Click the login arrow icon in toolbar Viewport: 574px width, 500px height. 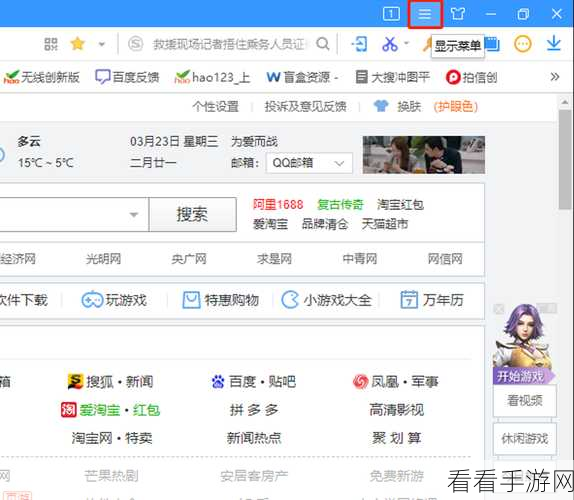pyautogui.click(x=359, y=44)
